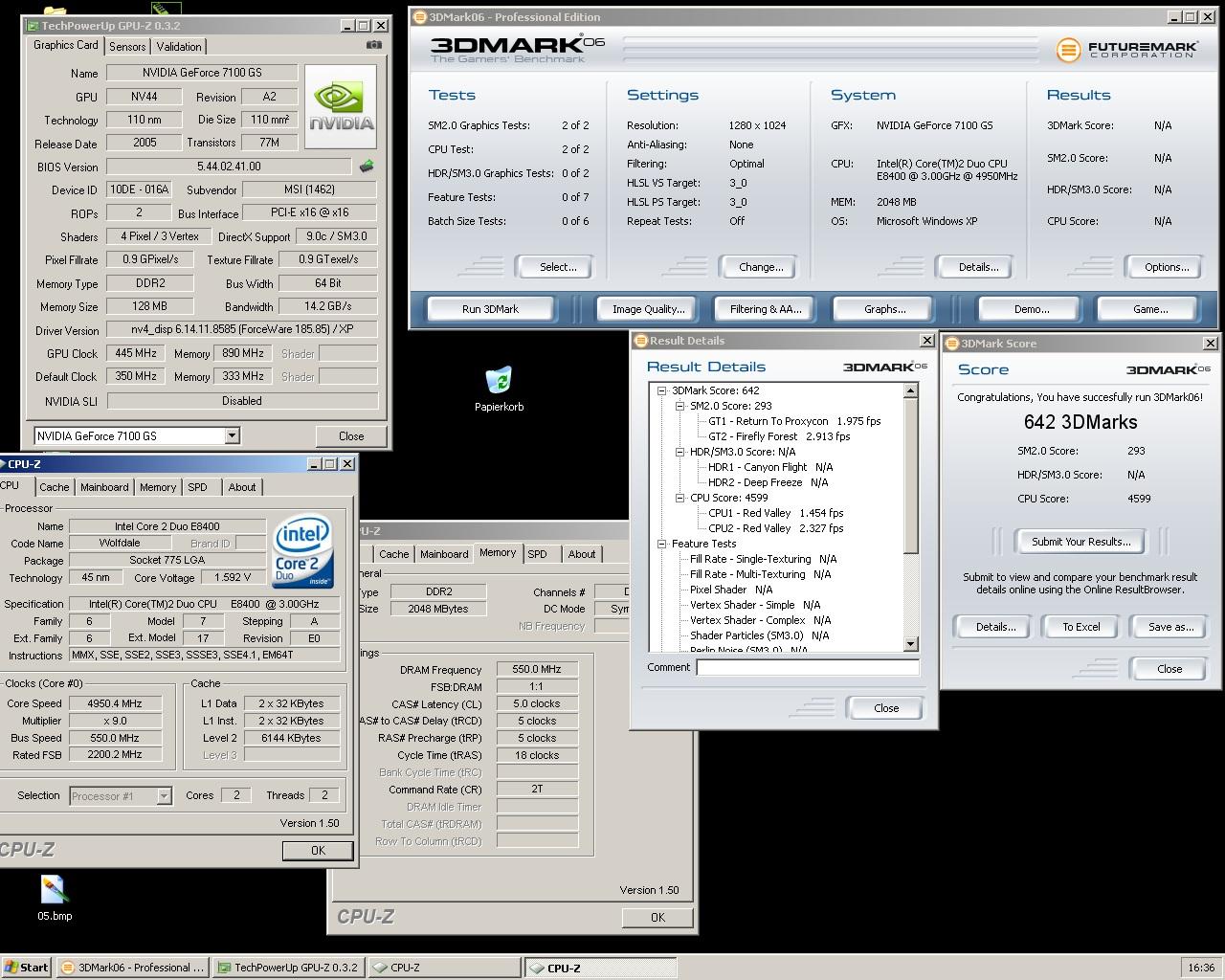Open the GPU selection dropdown in GPU-Z
1225x980 pixels.
232,435
